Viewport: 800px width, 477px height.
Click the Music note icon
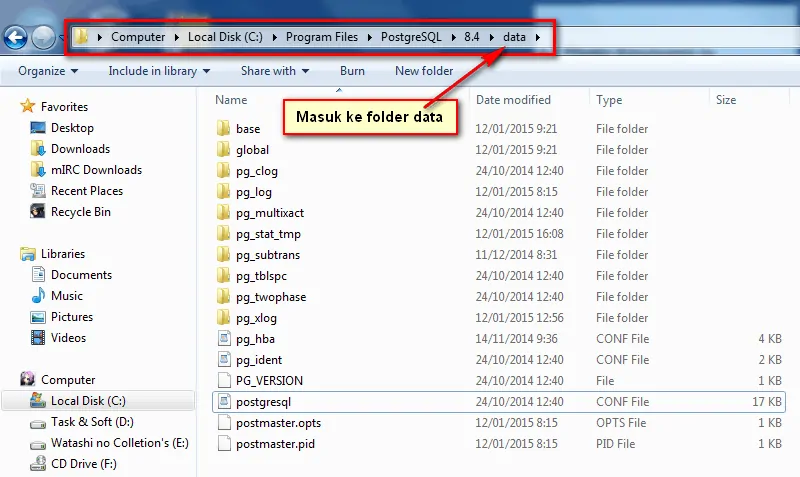(38, 295)
